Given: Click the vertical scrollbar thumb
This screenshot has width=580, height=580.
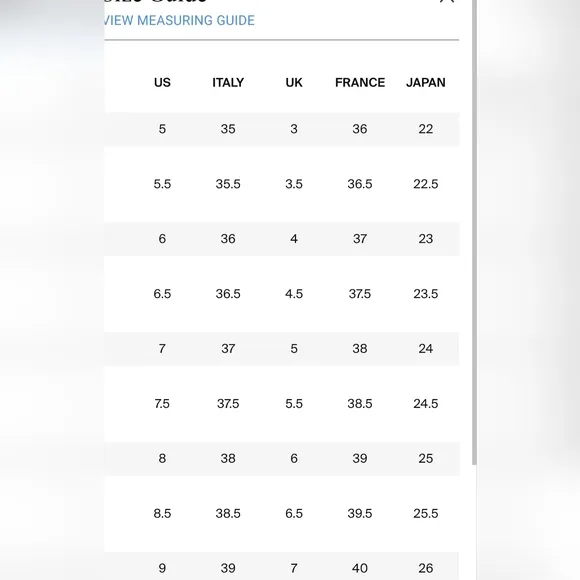Looking at the screenshot, I should (x=474, y=232).
